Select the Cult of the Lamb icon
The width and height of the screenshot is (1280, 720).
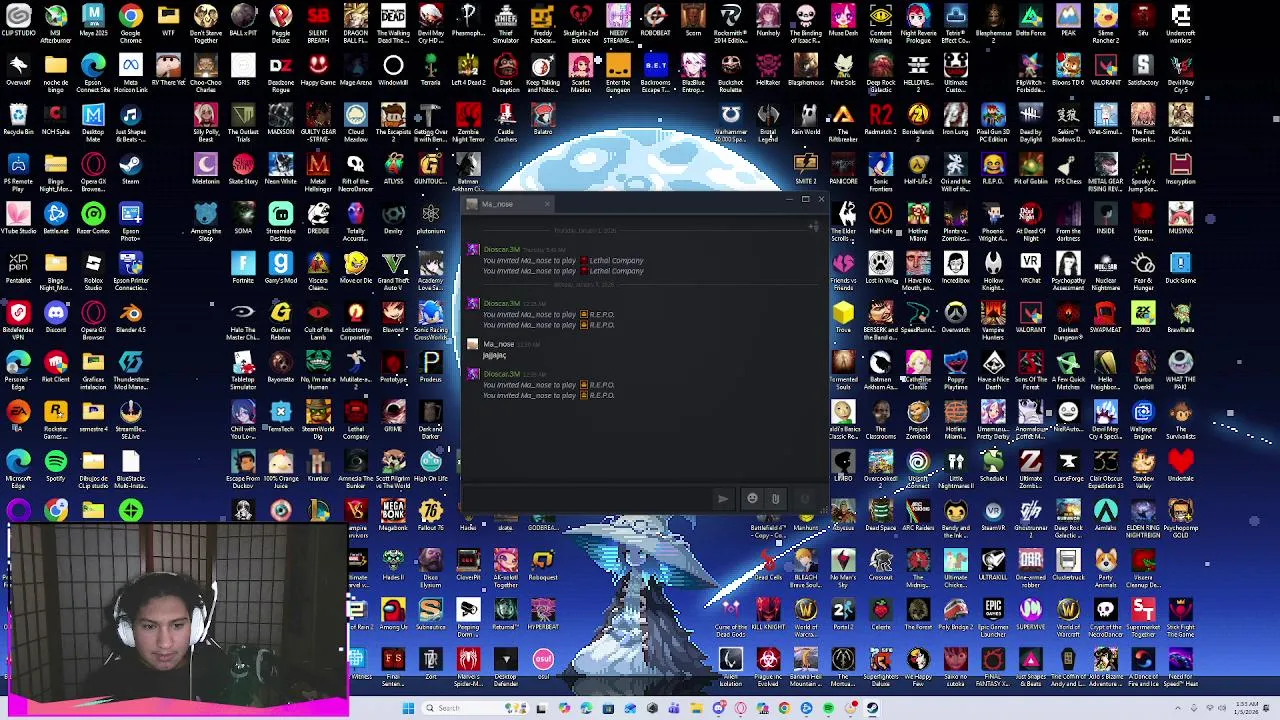click(x=318, y=318)
